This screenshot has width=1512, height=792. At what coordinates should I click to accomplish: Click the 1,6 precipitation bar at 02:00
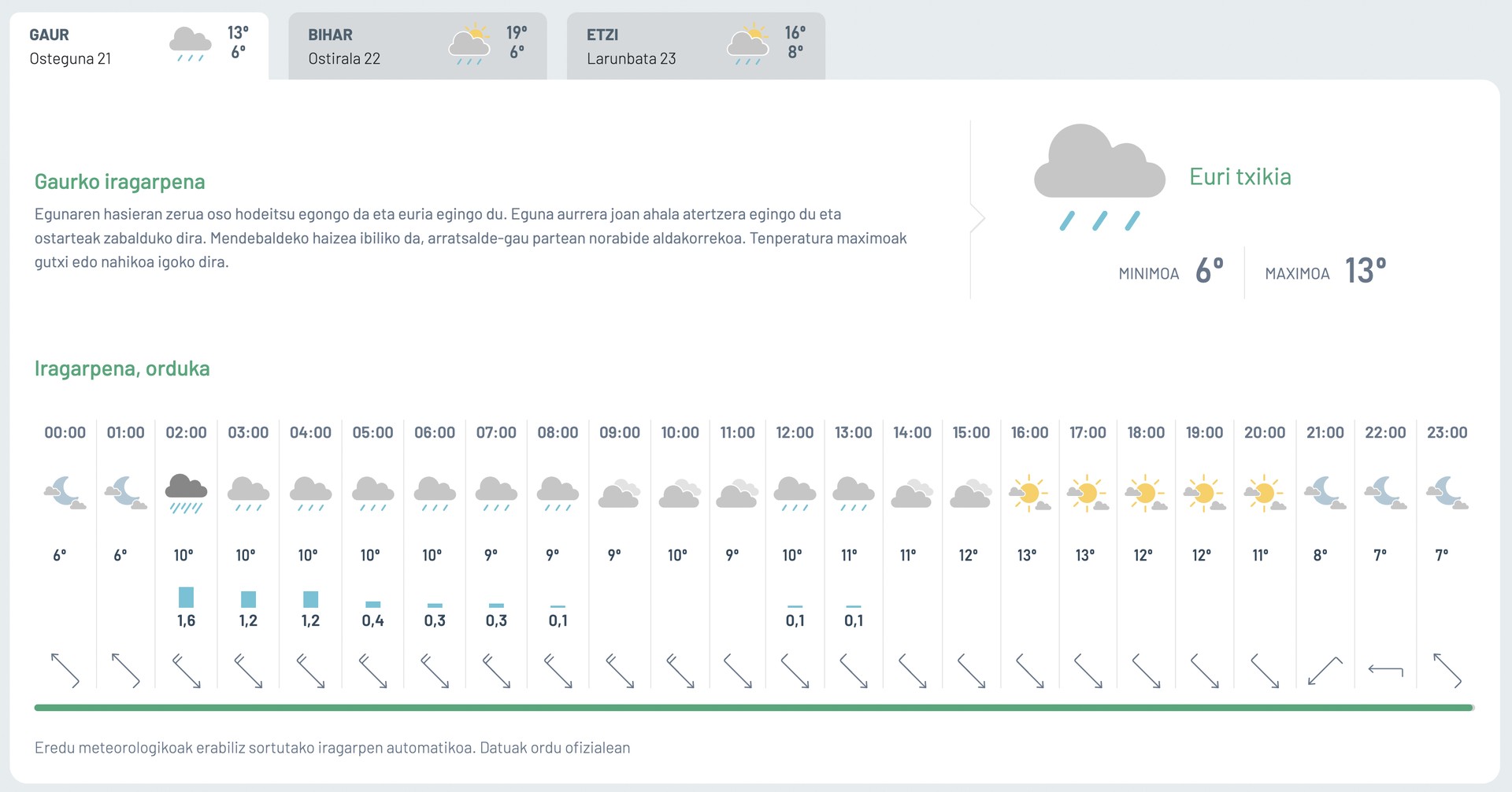click(186, 597)
